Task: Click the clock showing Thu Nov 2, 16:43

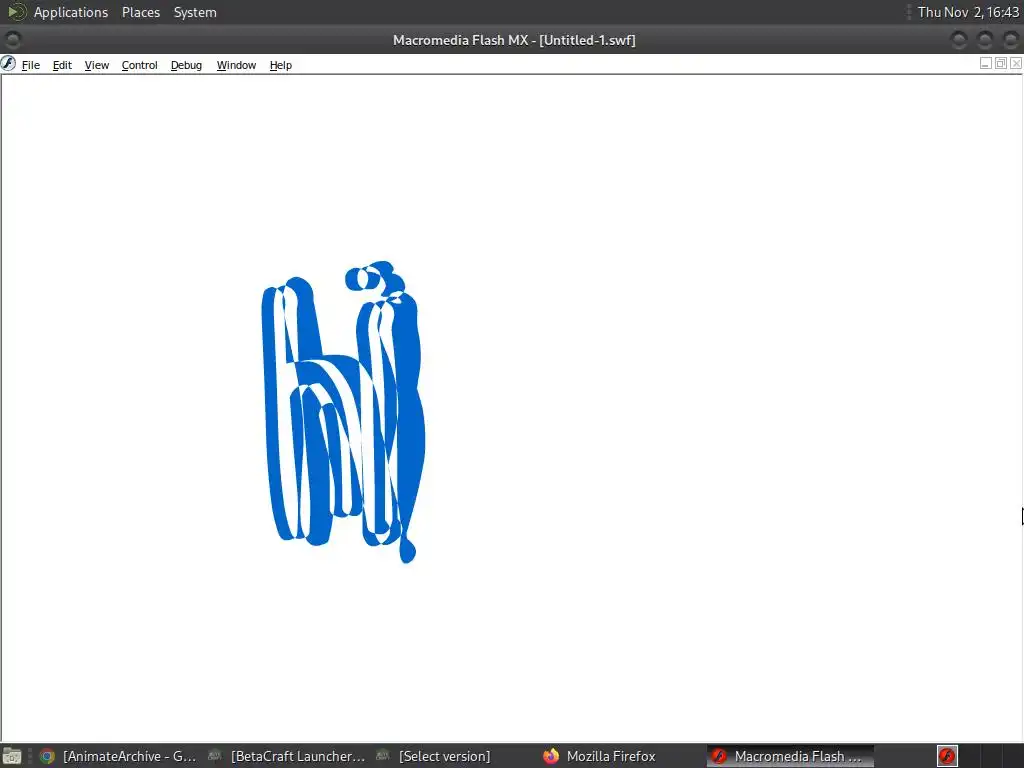Action: (x=968, y=12)
